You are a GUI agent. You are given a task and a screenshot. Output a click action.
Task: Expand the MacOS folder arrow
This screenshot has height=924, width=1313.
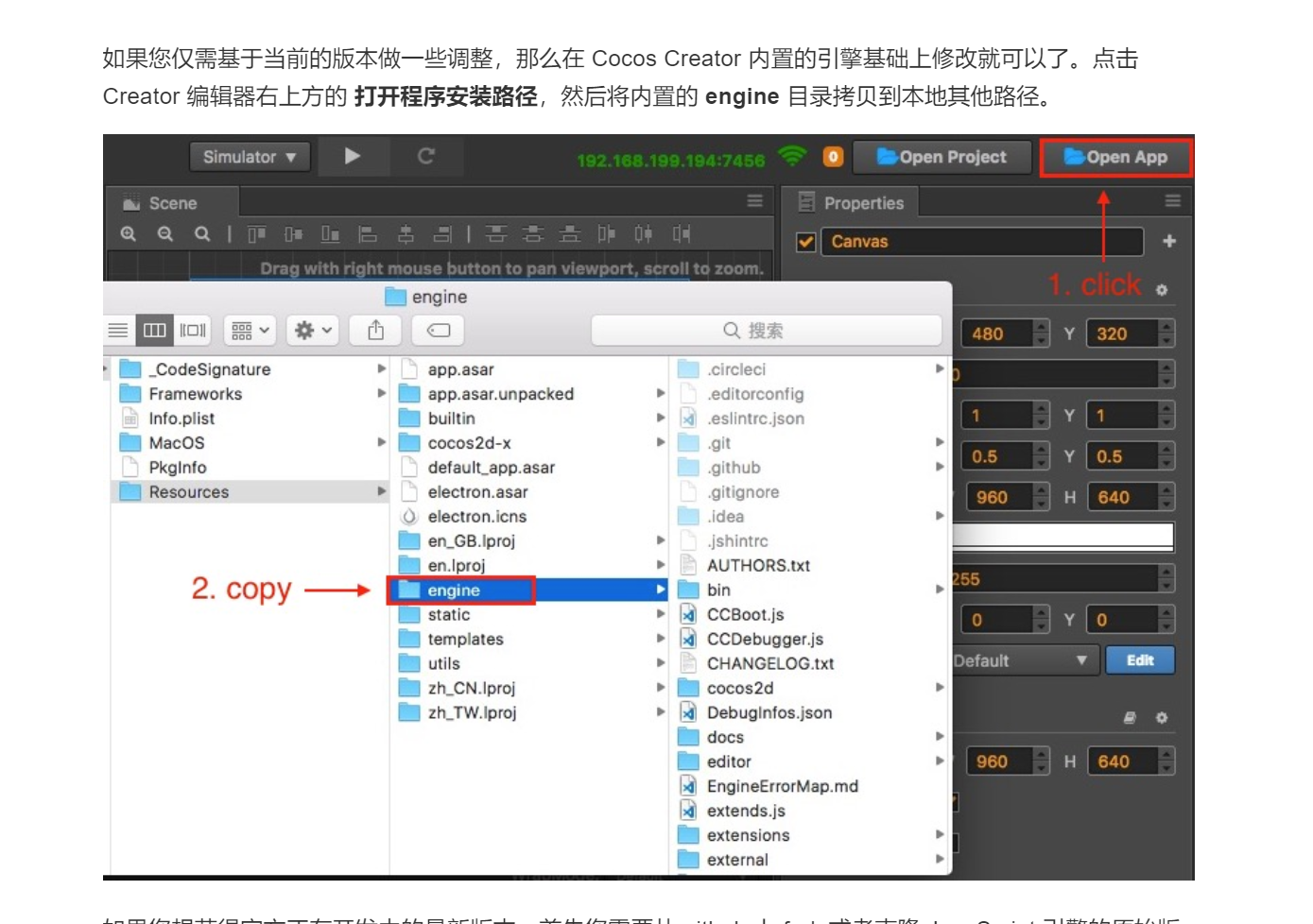(x=381, y=442)
